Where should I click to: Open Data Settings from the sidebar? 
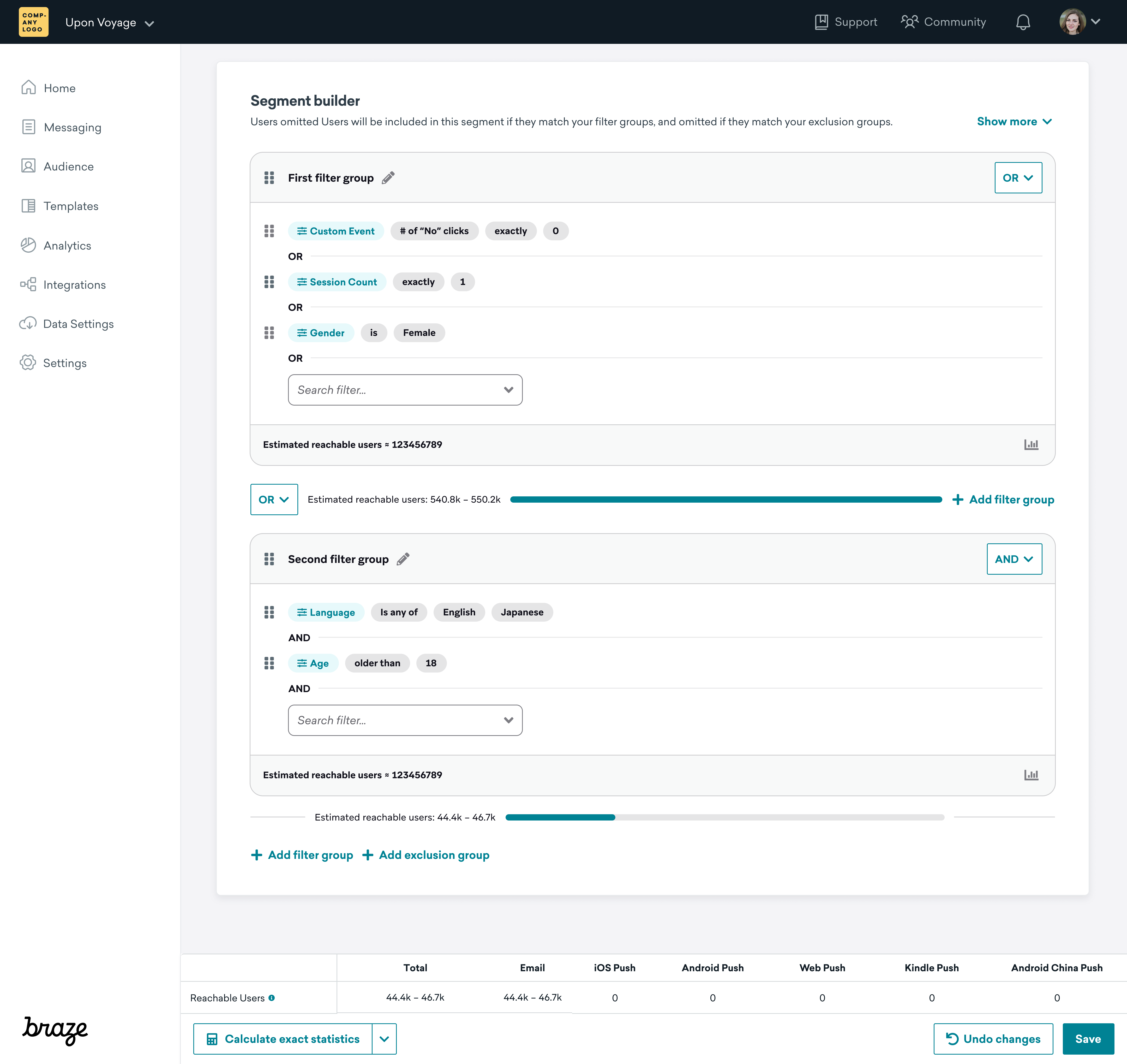click(78, 324)
